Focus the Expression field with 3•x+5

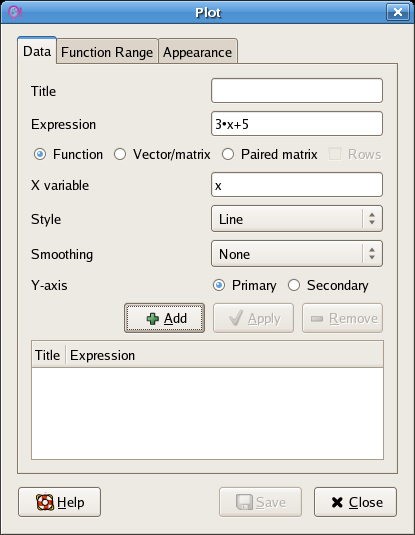(x=297, y=124)
